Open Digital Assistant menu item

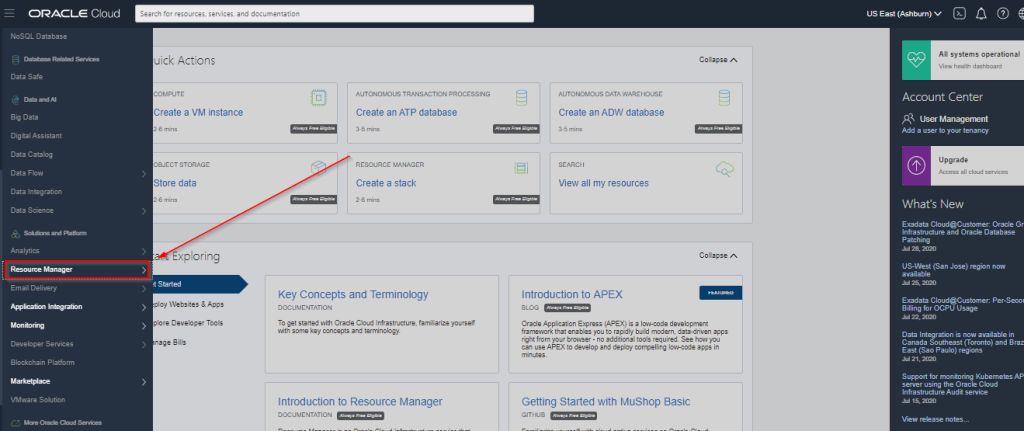point(36,136)
